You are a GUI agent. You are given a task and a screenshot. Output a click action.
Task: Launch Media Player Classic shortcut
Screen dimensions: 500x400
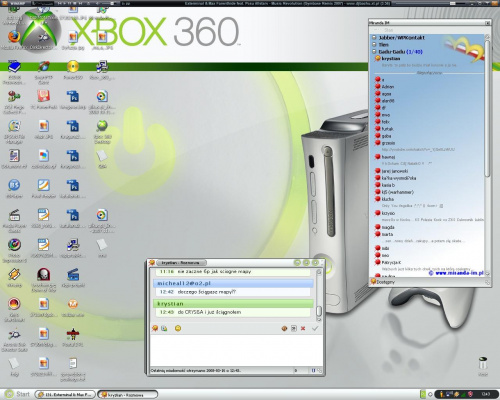coord(14,215)
